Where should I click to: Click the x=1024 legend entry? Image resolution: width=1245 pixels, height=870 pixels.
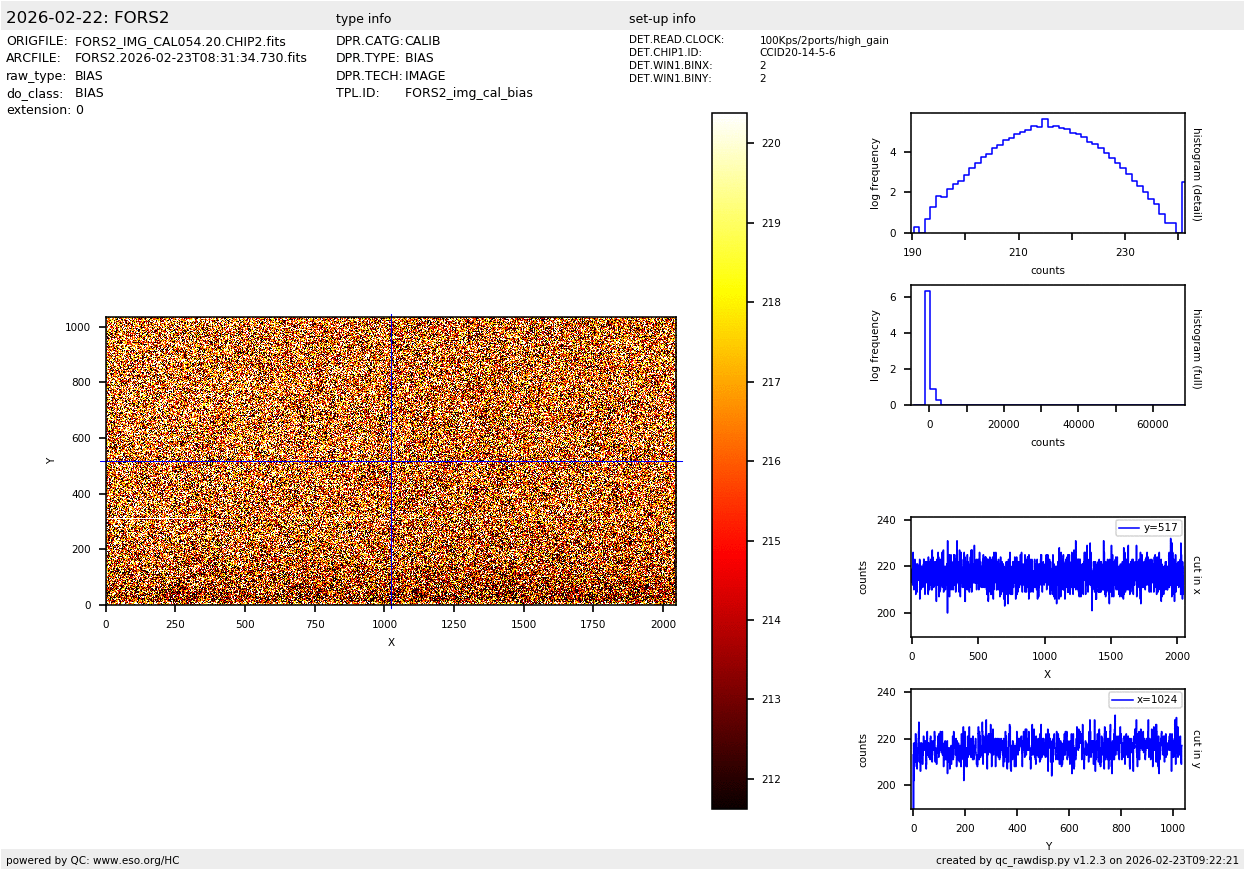(1144, 700)
